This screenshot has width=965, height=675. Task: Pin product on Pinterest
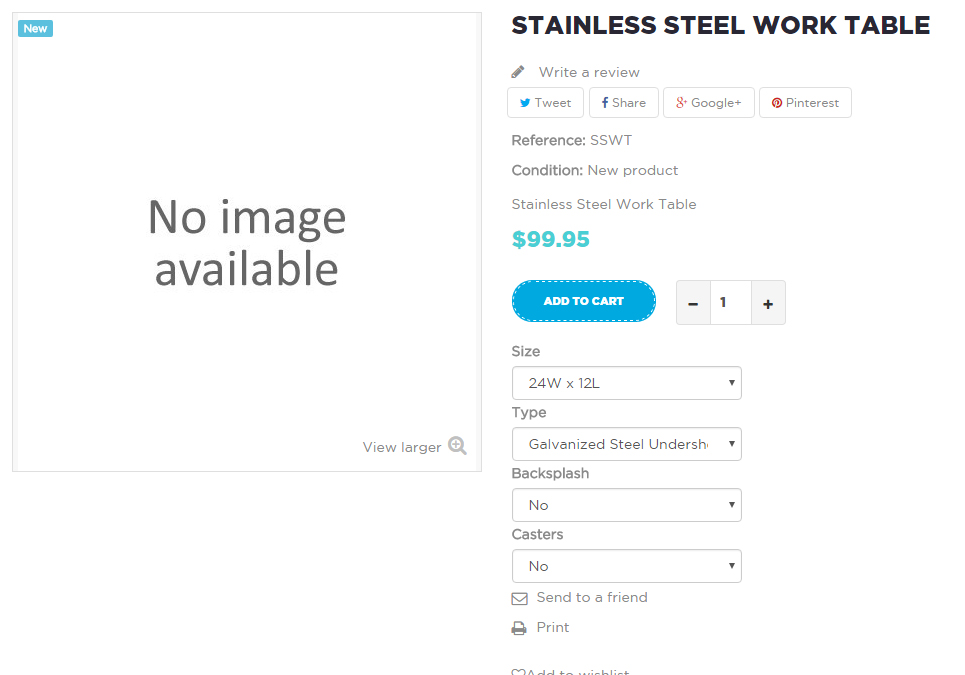tap(805, 103)
